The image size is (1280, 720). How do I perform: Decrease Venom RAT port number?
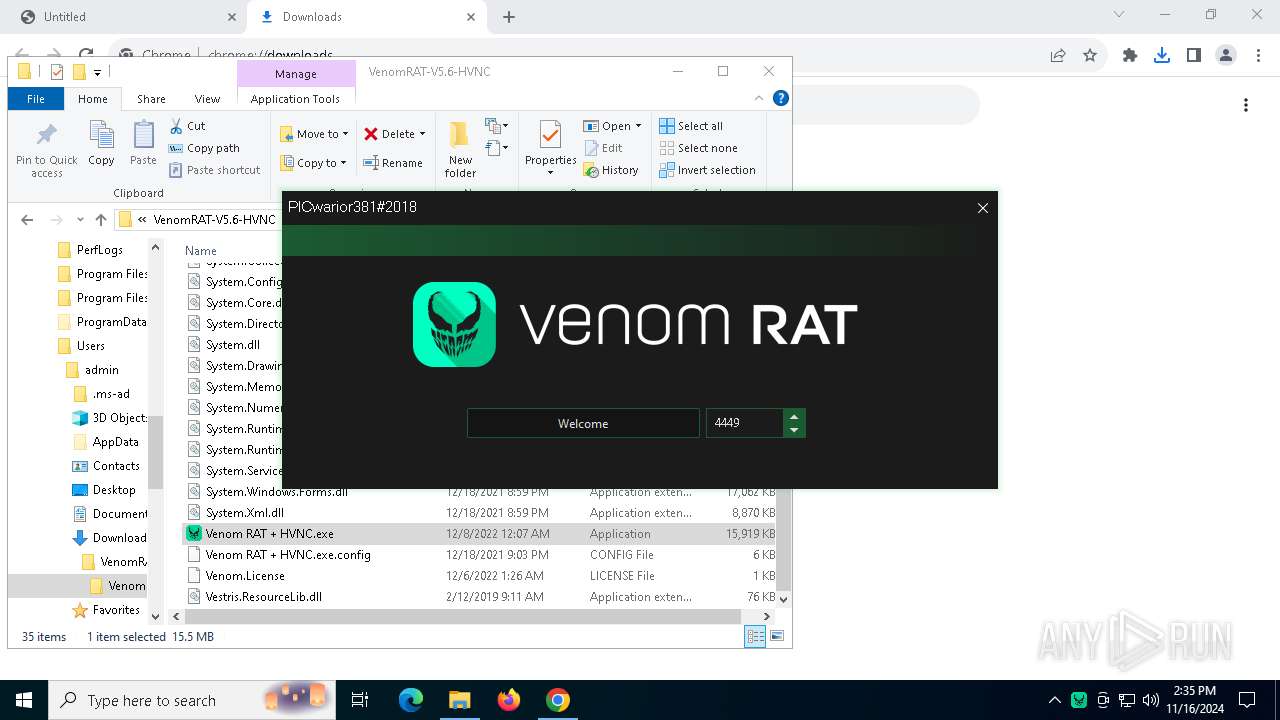[794, 430]
